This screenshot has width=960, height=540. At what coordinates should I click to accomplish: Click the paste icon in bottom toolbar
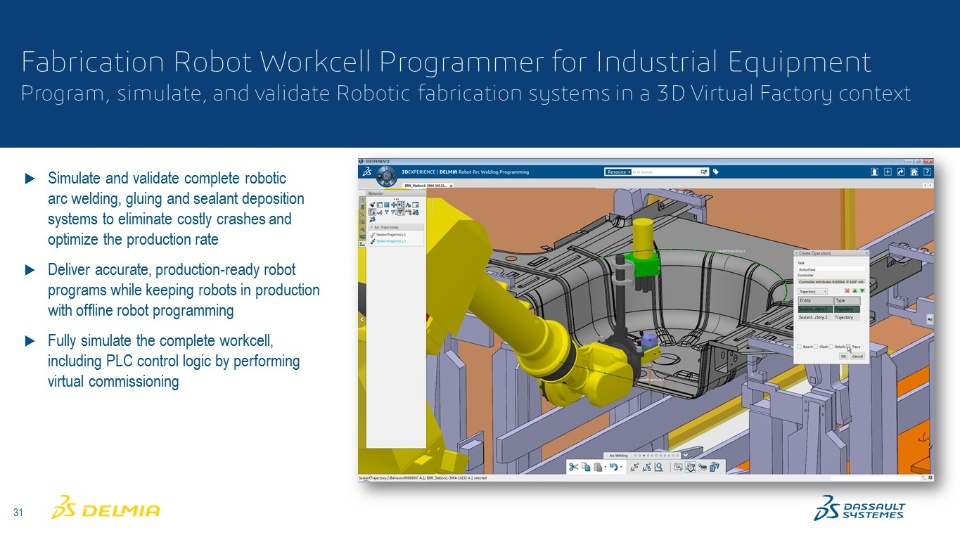click(x=598, y=467)
